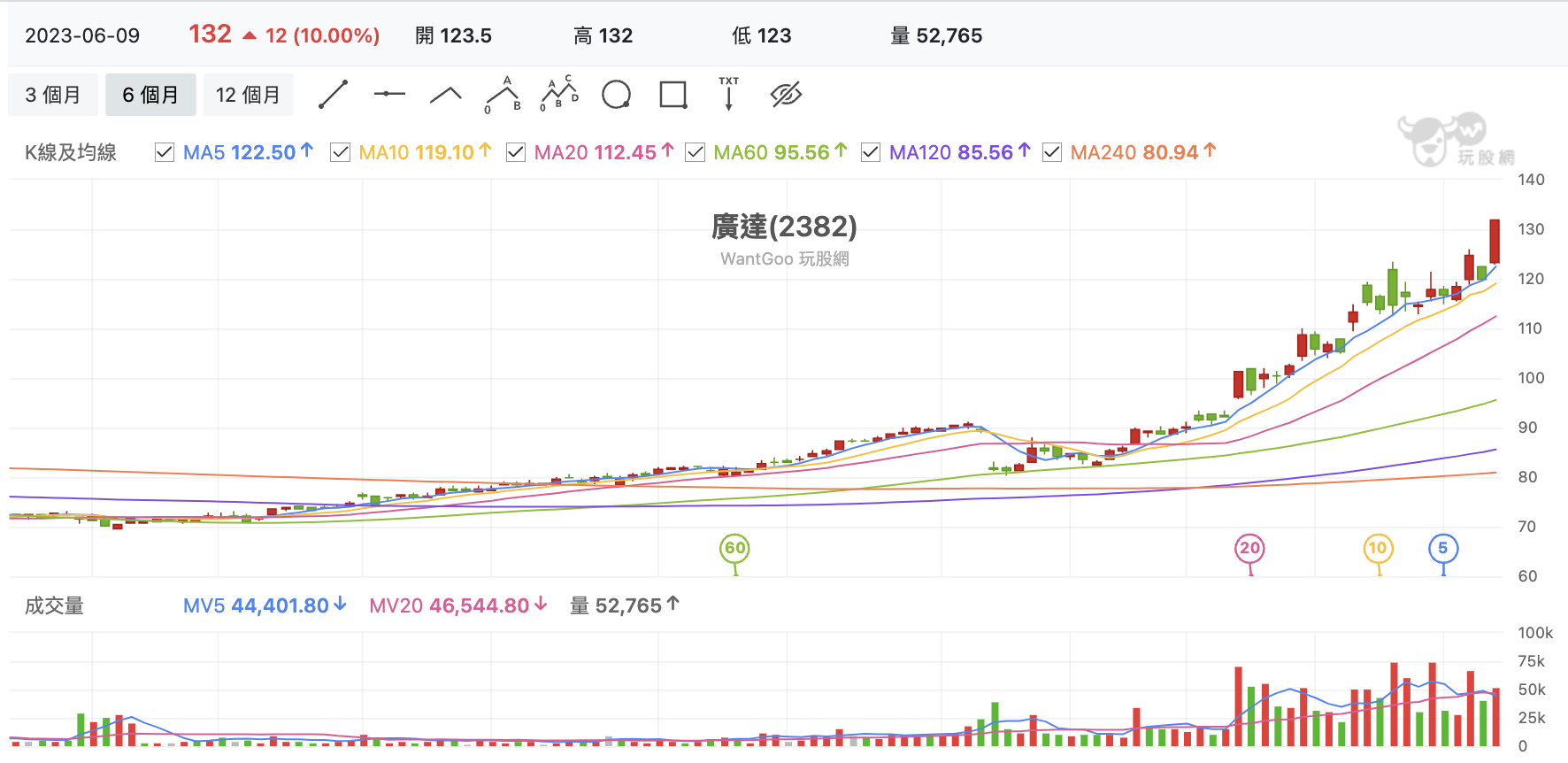Screen dimensions: 1568x763
Task: Click the latest tall red candlestick
Action: click(1495, 241)
